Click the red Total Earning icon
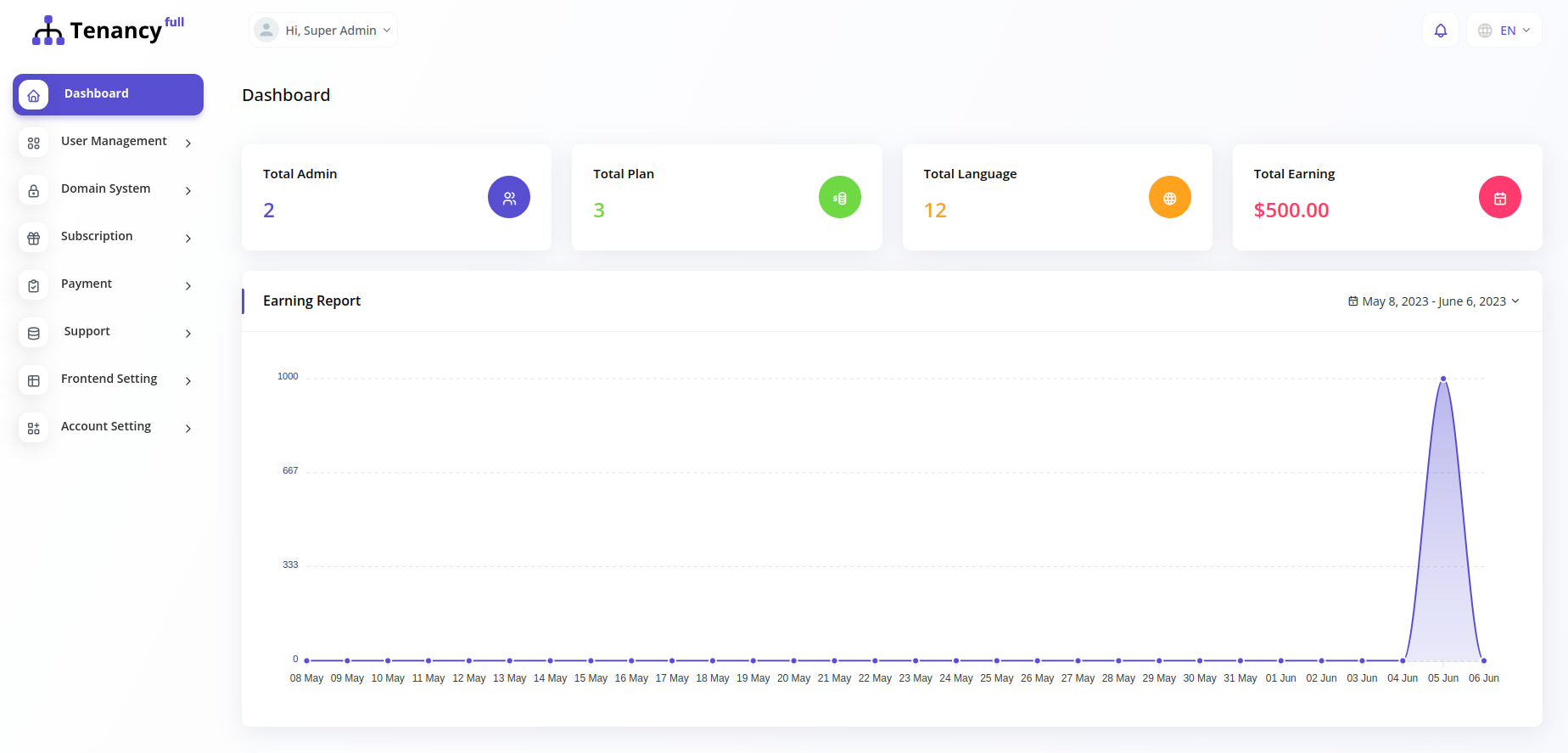1568x753 pixels. click(1499, 197)
